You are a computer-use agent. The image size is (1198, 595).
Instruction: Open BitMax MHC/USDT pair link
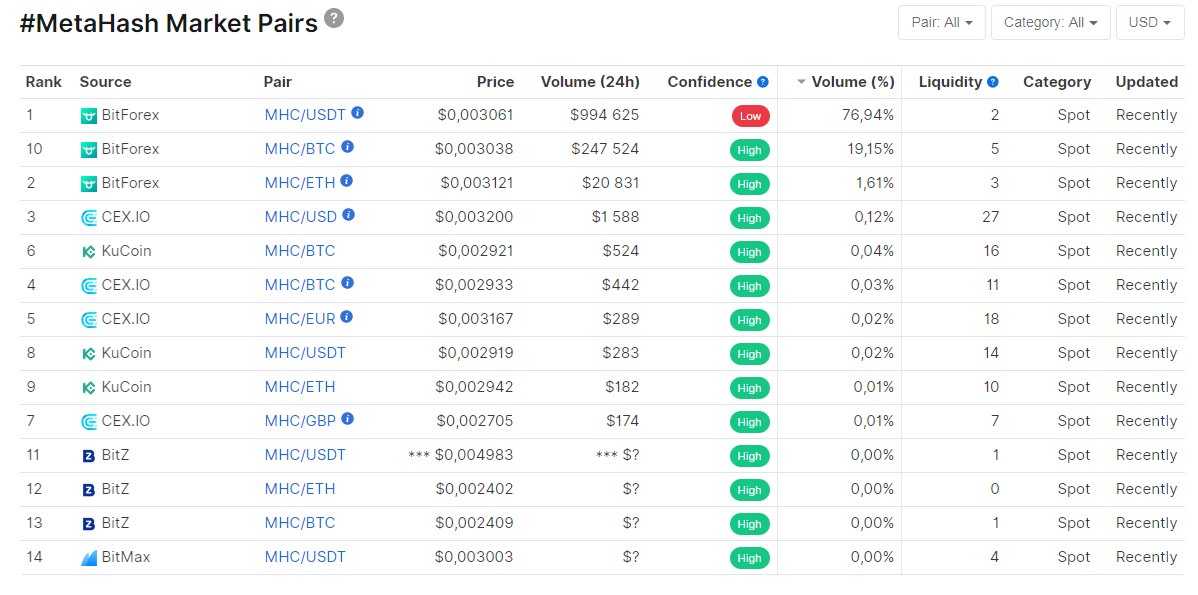305,556
